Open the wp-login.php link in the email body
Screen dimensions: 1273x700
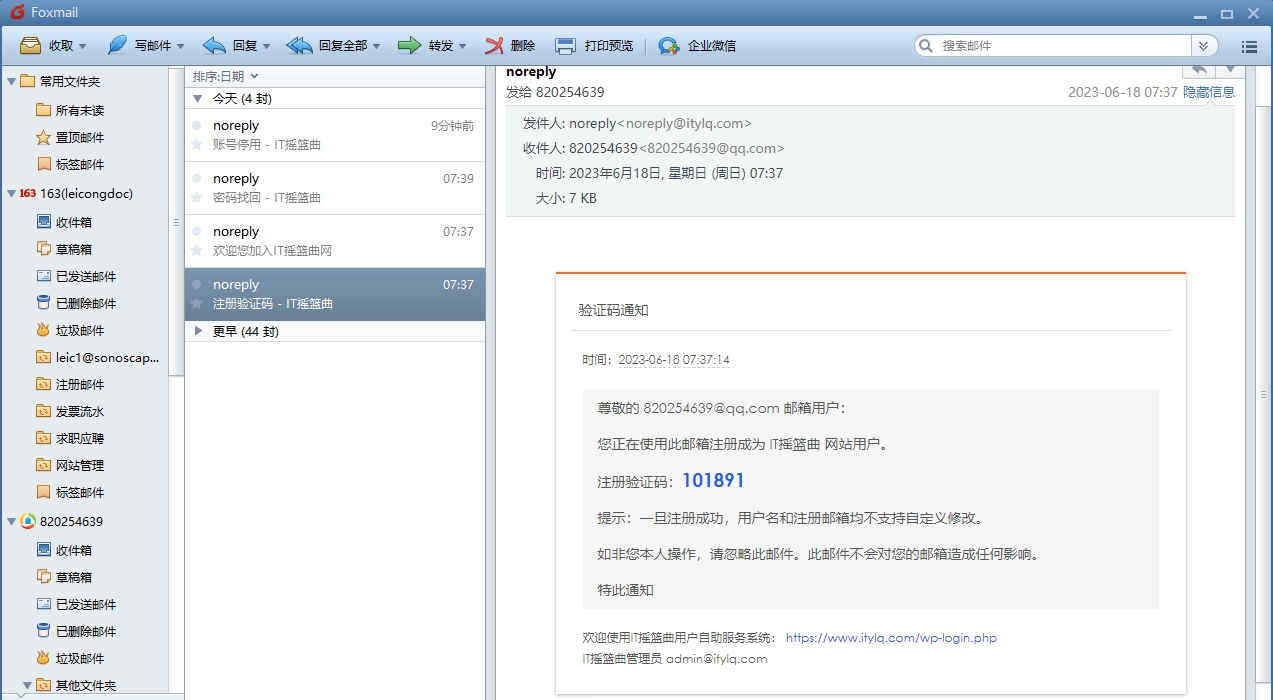coord(891,637)
